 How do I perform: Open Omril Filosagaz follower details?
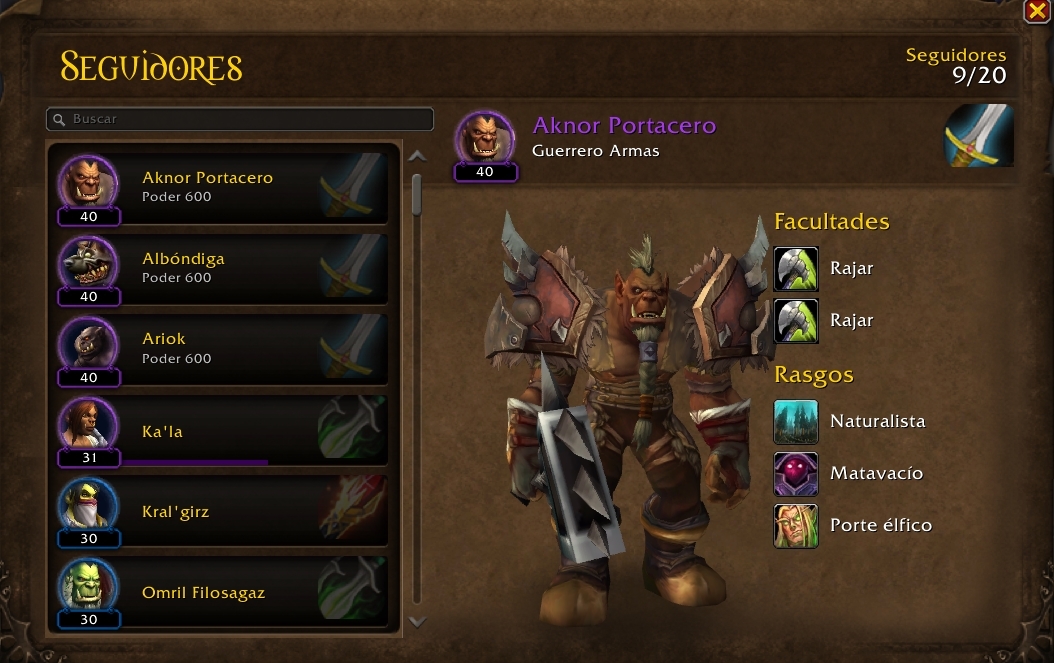pos(220,592)
